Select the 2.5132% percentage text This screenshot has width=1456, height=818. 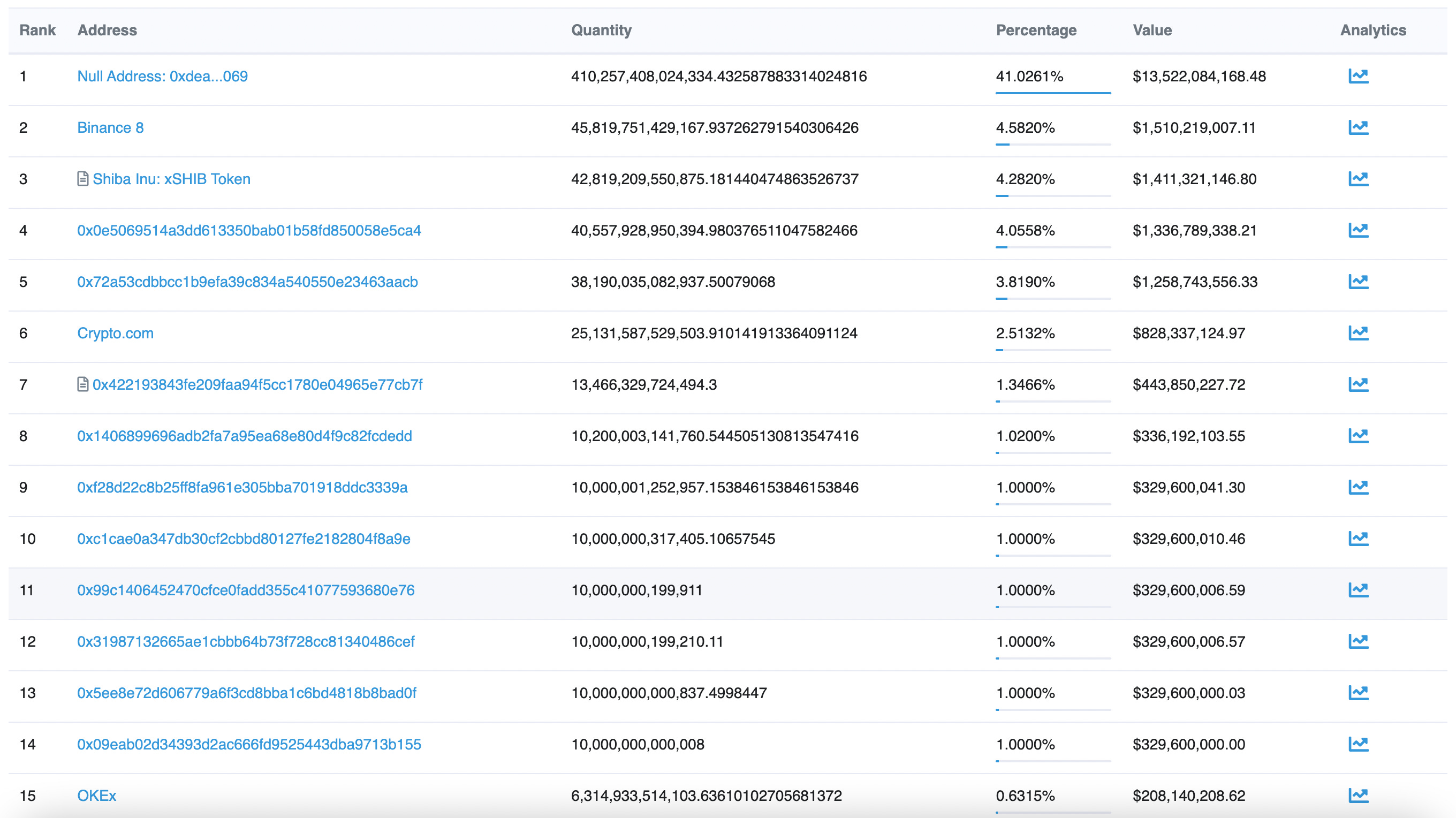1025,334
